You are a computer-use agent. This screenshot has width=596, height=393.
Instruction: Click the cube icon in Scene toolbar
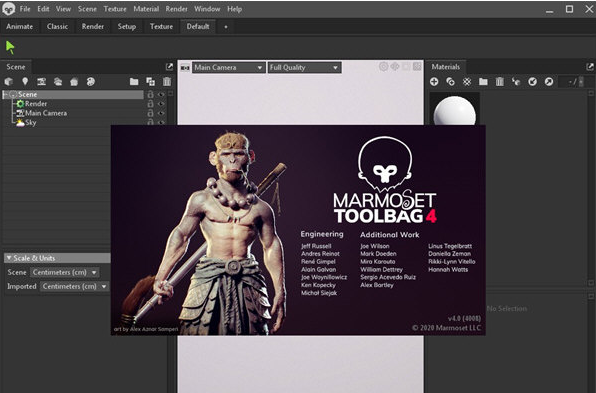(x=8, y=81)
